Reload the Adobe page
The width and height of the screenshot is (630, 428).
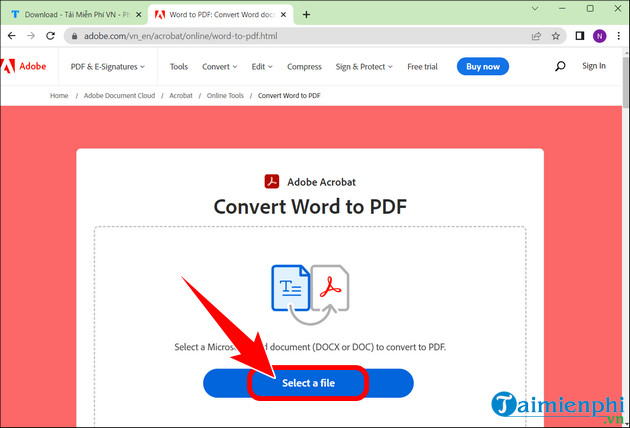(x=50, y=36)
